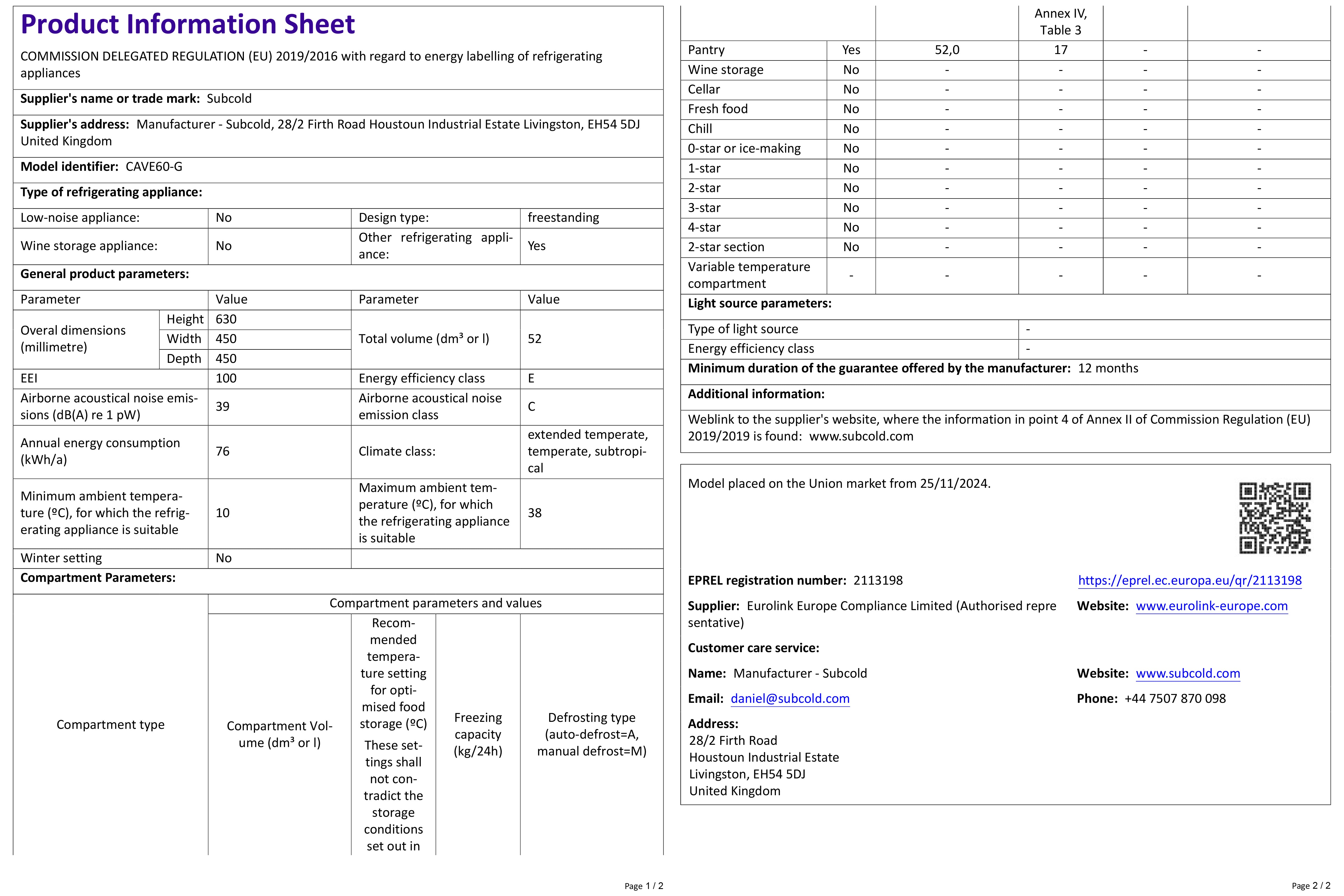The image size is (1344, 896).
Task: Click the EPREL QR code image
Action: point(1274,518)
